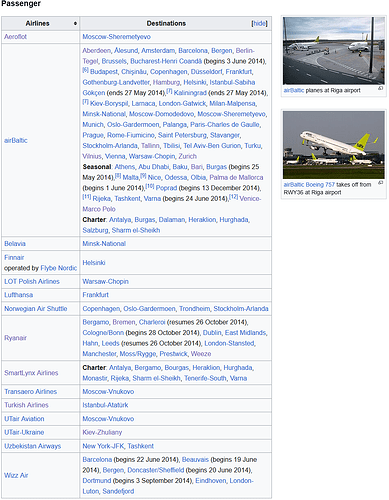
Task: Open the Ryanair airline link
Action: [15, 338]
